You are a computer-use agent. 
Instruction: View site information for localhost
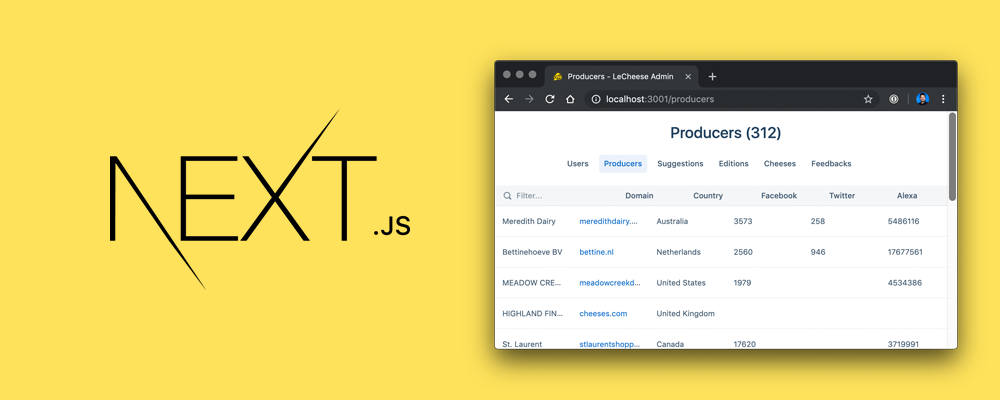pos(596,99)
